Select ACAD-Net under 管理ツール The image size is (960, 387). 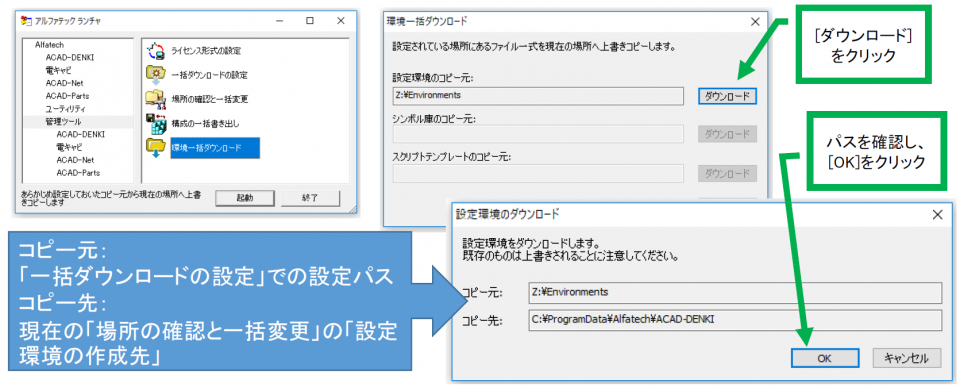click(x=75, y=160)
